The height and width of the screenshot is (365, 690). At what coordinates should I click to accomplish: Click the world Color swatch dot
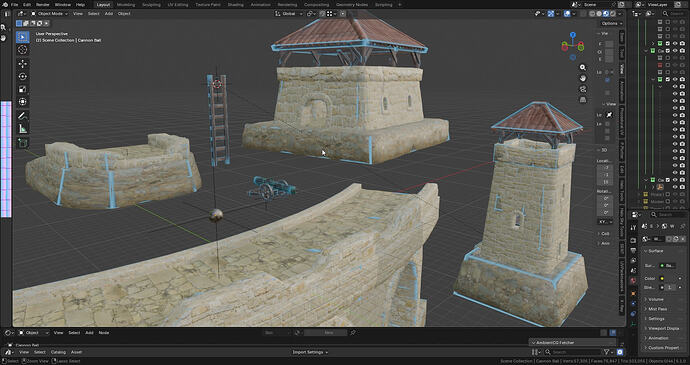pos(662,279)
